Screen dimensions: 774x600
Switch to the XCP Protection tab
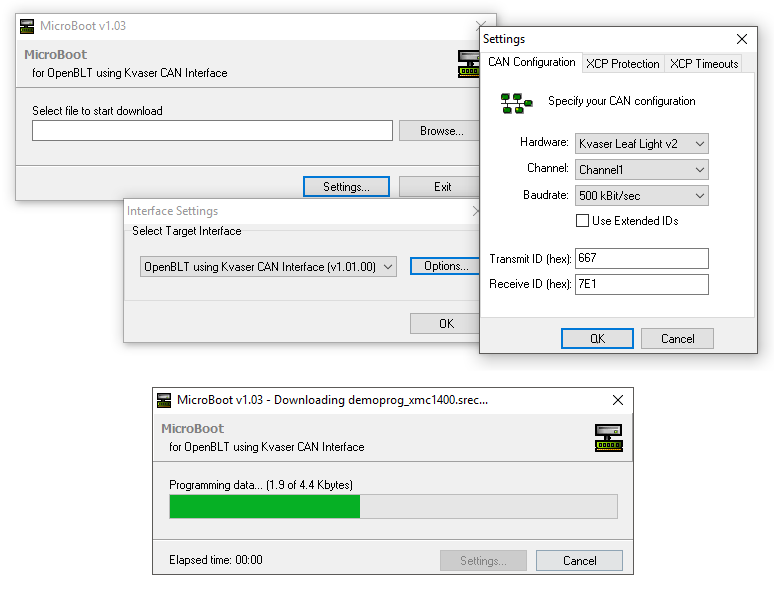(622, 64)
